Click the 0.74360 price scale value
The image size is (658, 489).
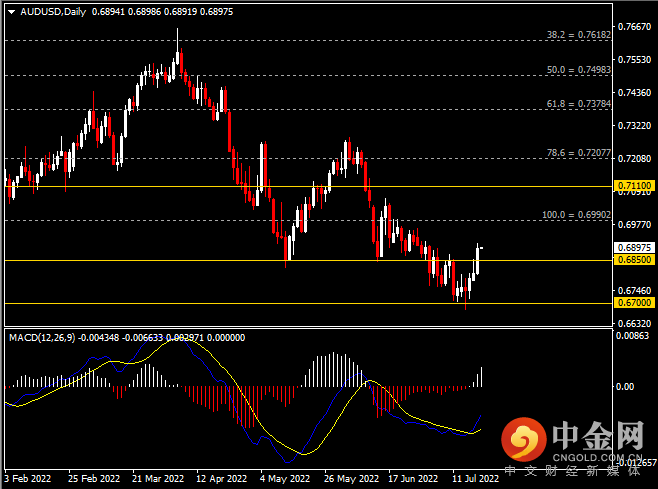[634, 92]
